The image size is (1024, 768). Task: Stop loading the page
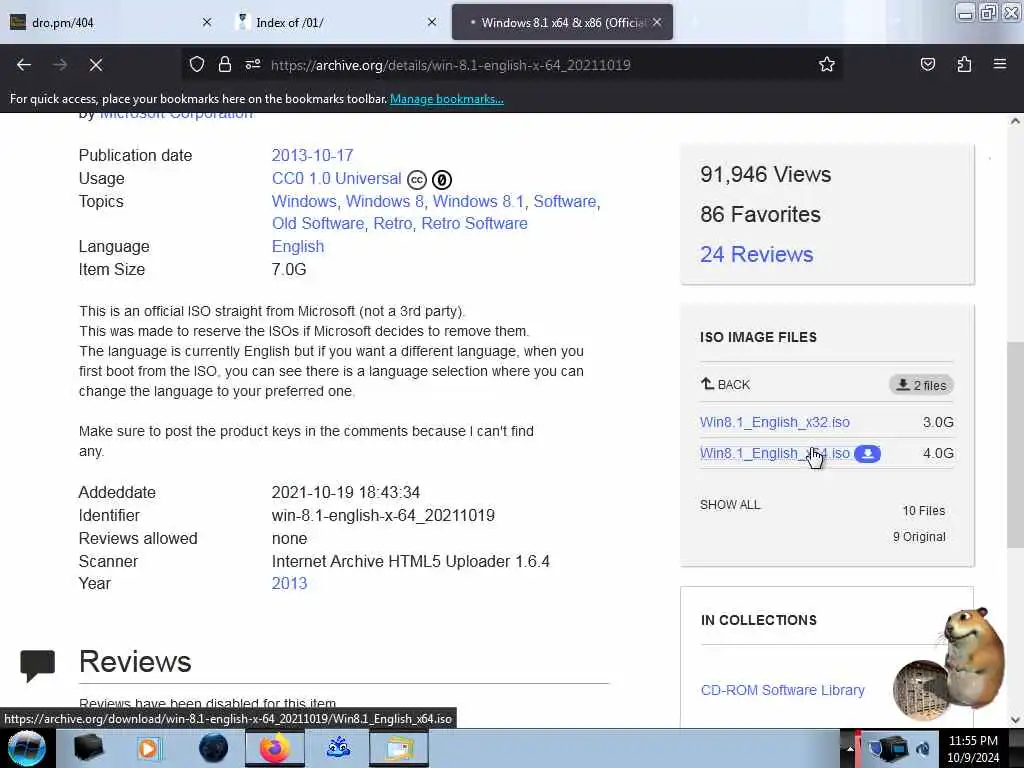[96, 65]
